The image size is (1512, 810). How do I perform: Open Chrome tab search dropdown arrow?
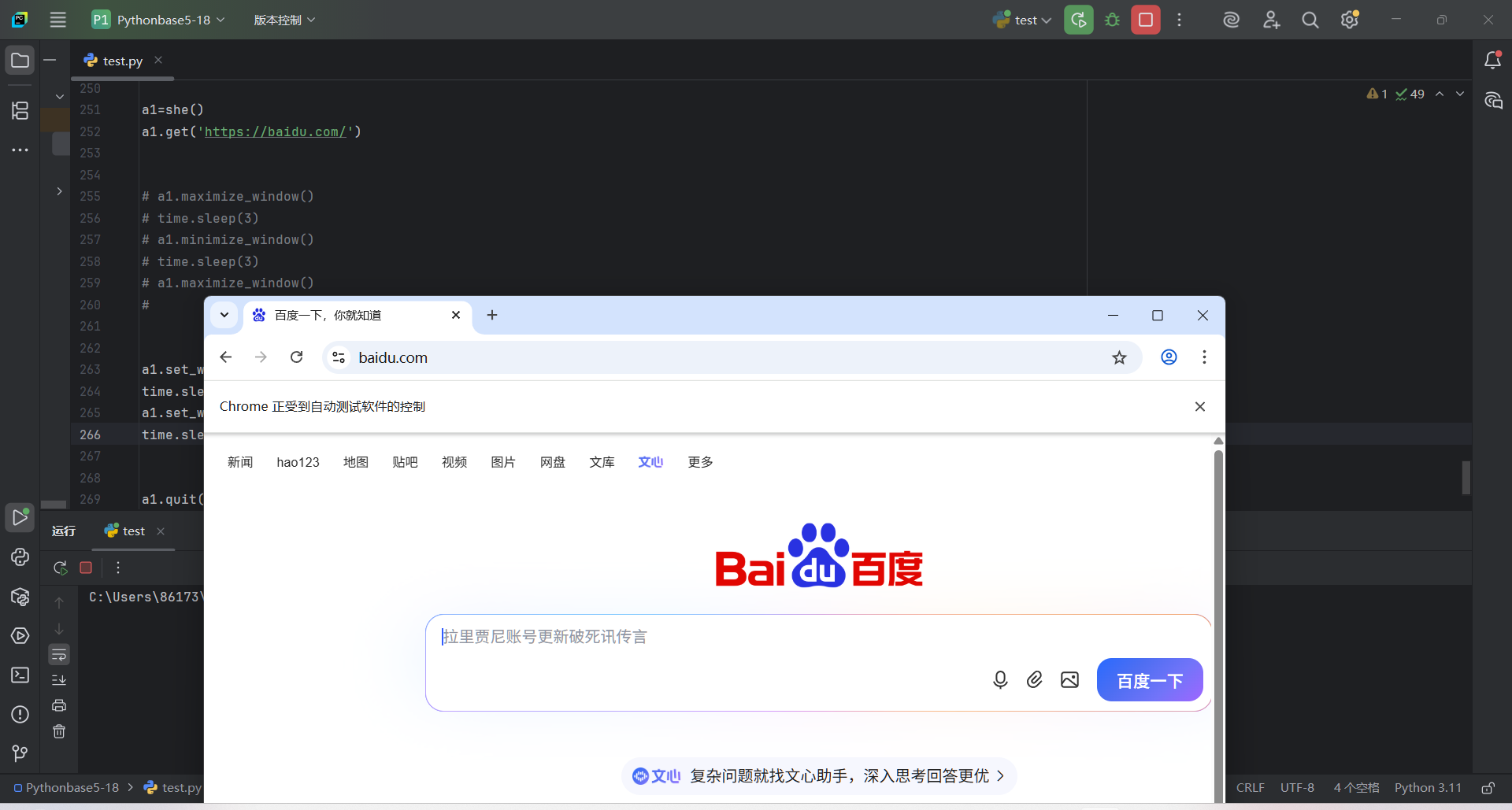(x=224, y=315)
